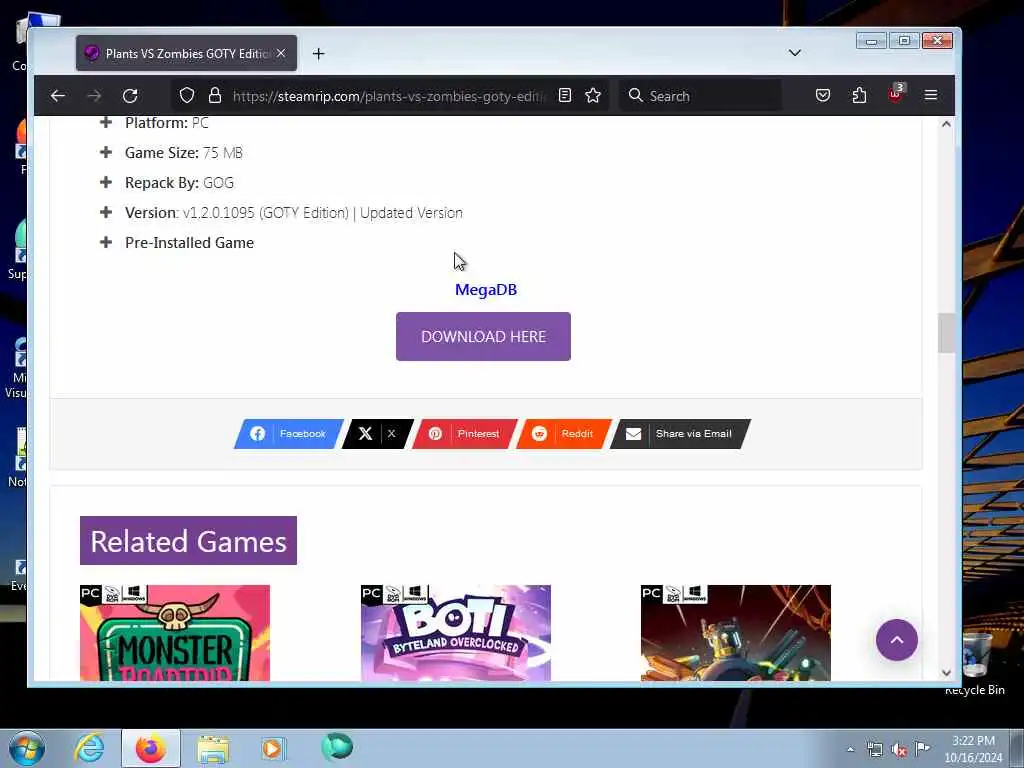Select the Plants VS Zombies GOTY tab
The width and height of the screenshot is (1024, 768).
[186, 53]
